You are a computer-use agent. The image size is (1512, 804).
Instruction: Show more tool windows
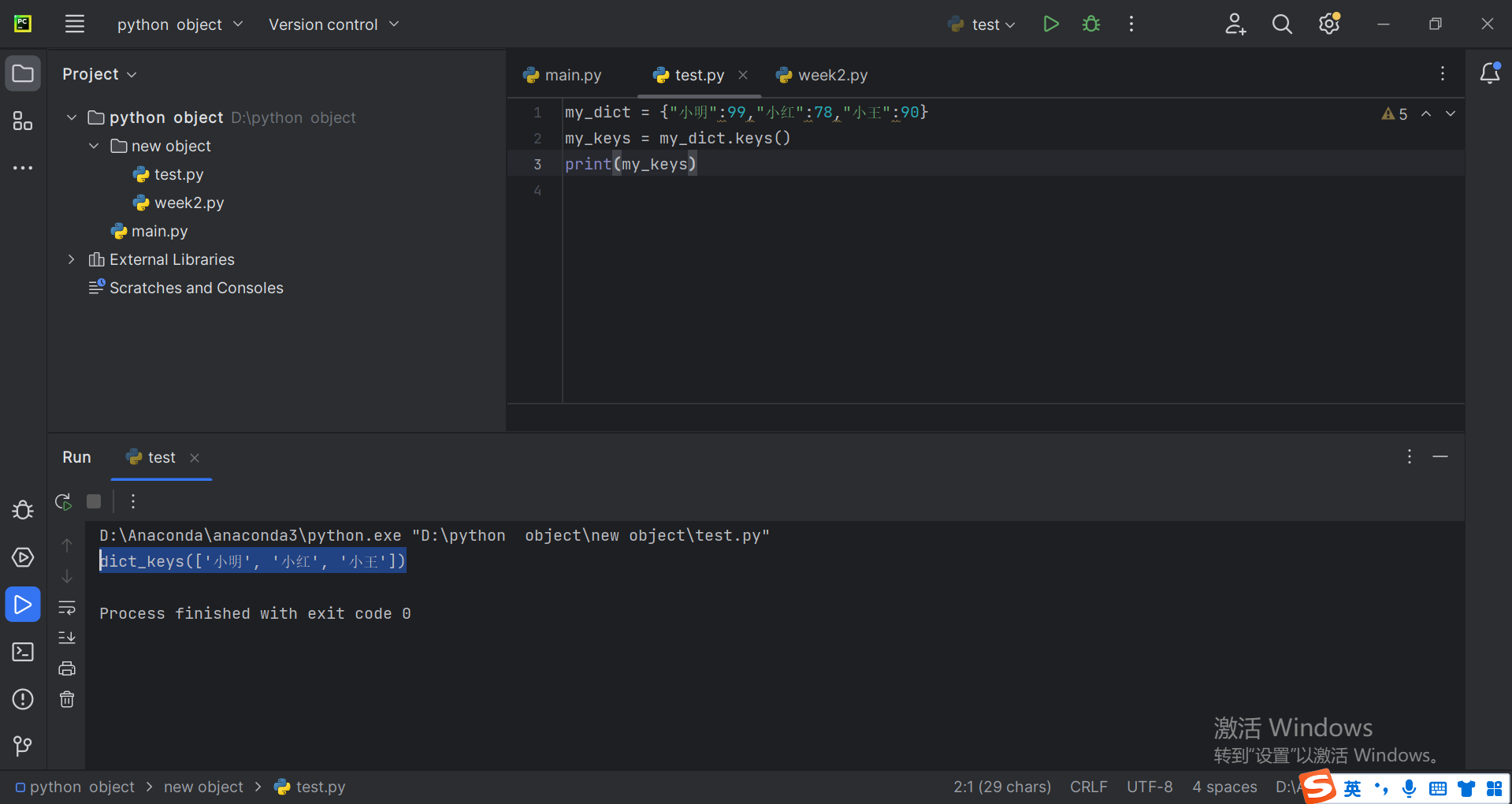click(23, 168)
